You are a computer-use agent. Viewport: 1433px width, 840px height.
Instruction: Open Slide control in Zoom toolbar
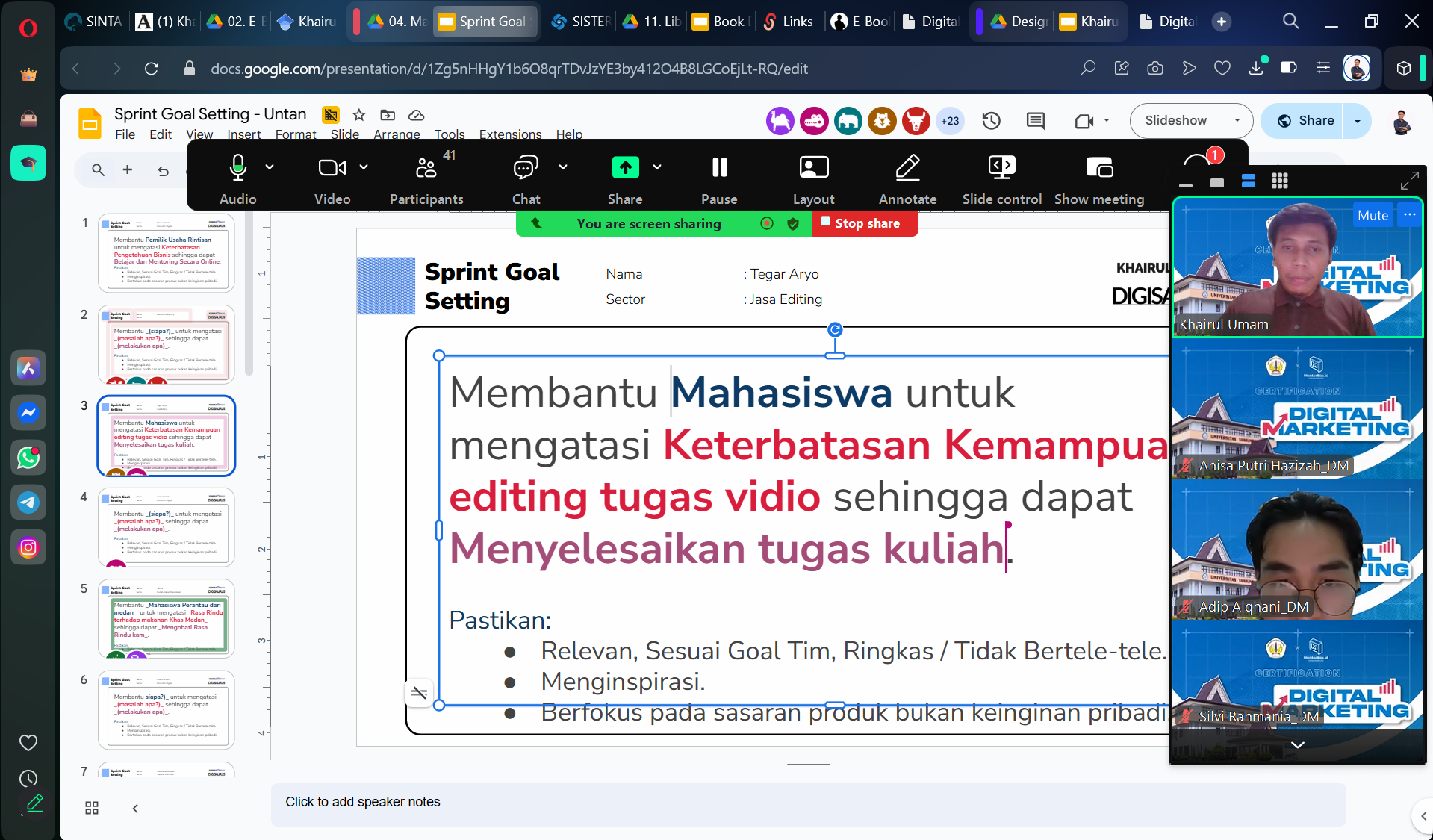pyautogui.click(x=1001, y=178)
